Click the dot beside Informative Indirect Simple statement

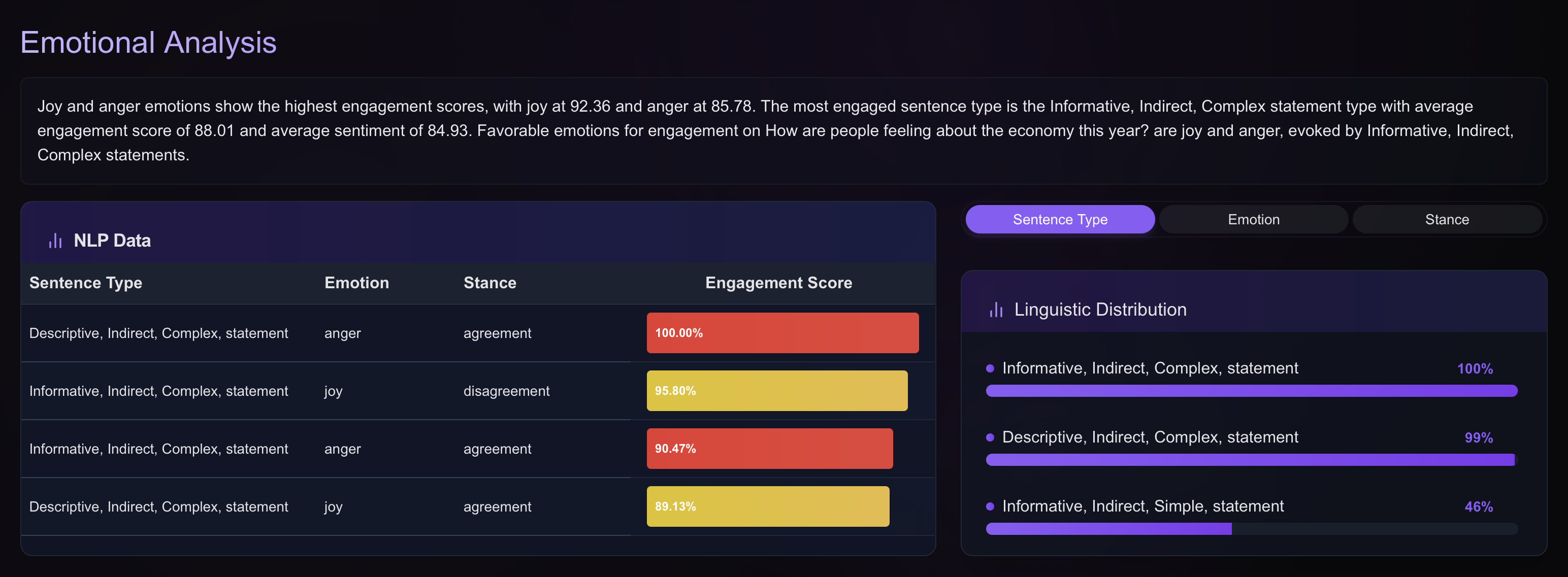point(989,506)
